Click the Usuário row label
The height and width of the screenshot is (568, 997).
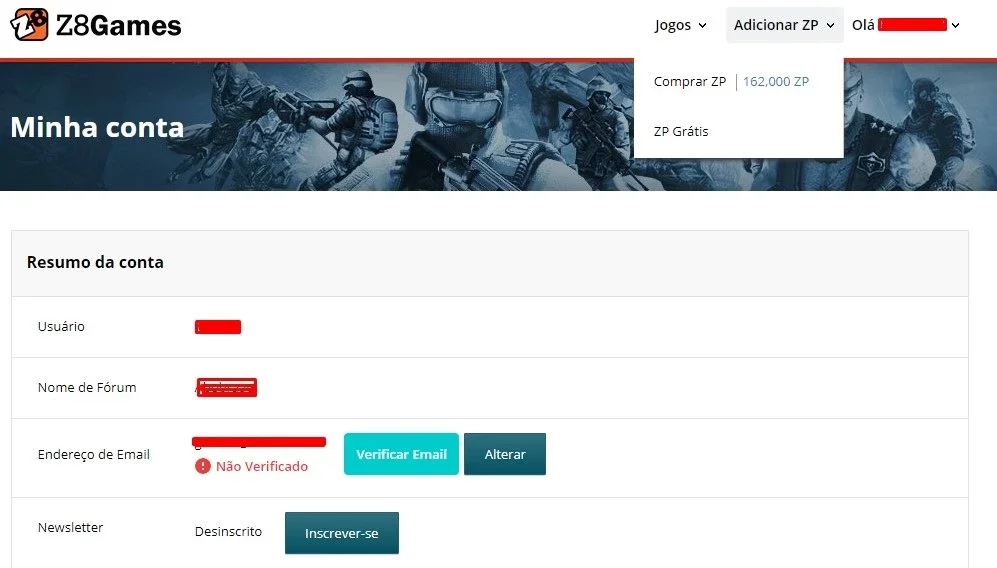[x=61, y=326]
